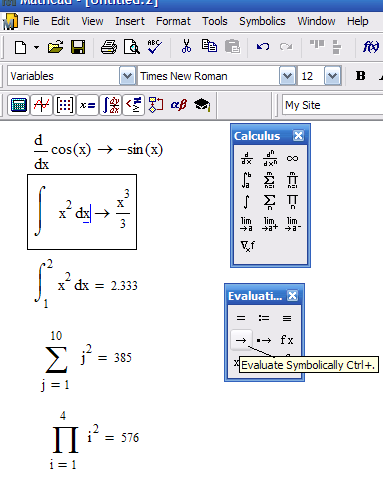
Task: Expand the Variables style dropdown
Action: 127,76
